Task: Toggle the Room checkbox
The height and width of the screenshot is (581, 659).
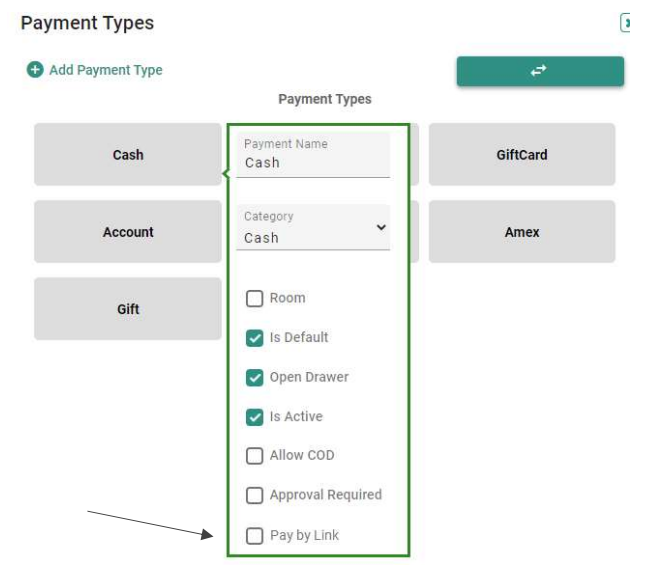Action: pyautogui.click(x=254, y=298)
